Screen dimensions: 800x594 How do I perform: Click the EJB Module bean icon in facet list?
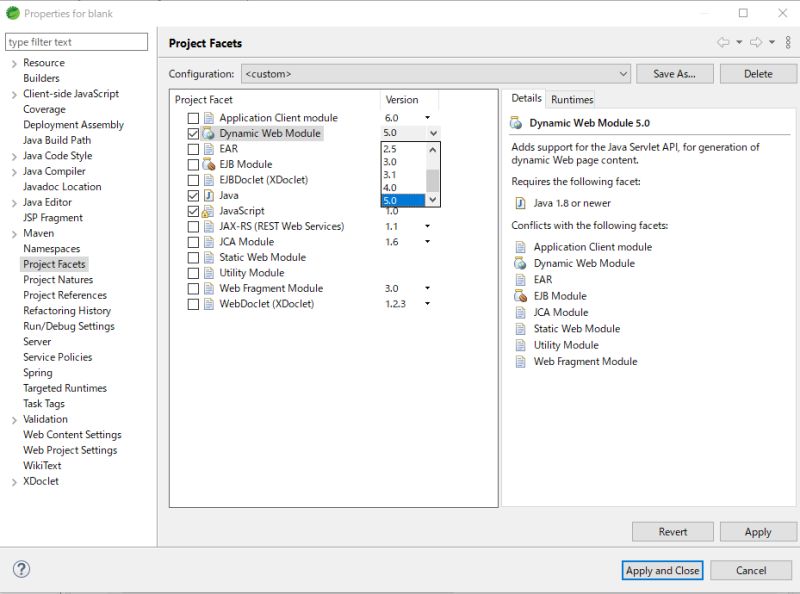(208, 164)
